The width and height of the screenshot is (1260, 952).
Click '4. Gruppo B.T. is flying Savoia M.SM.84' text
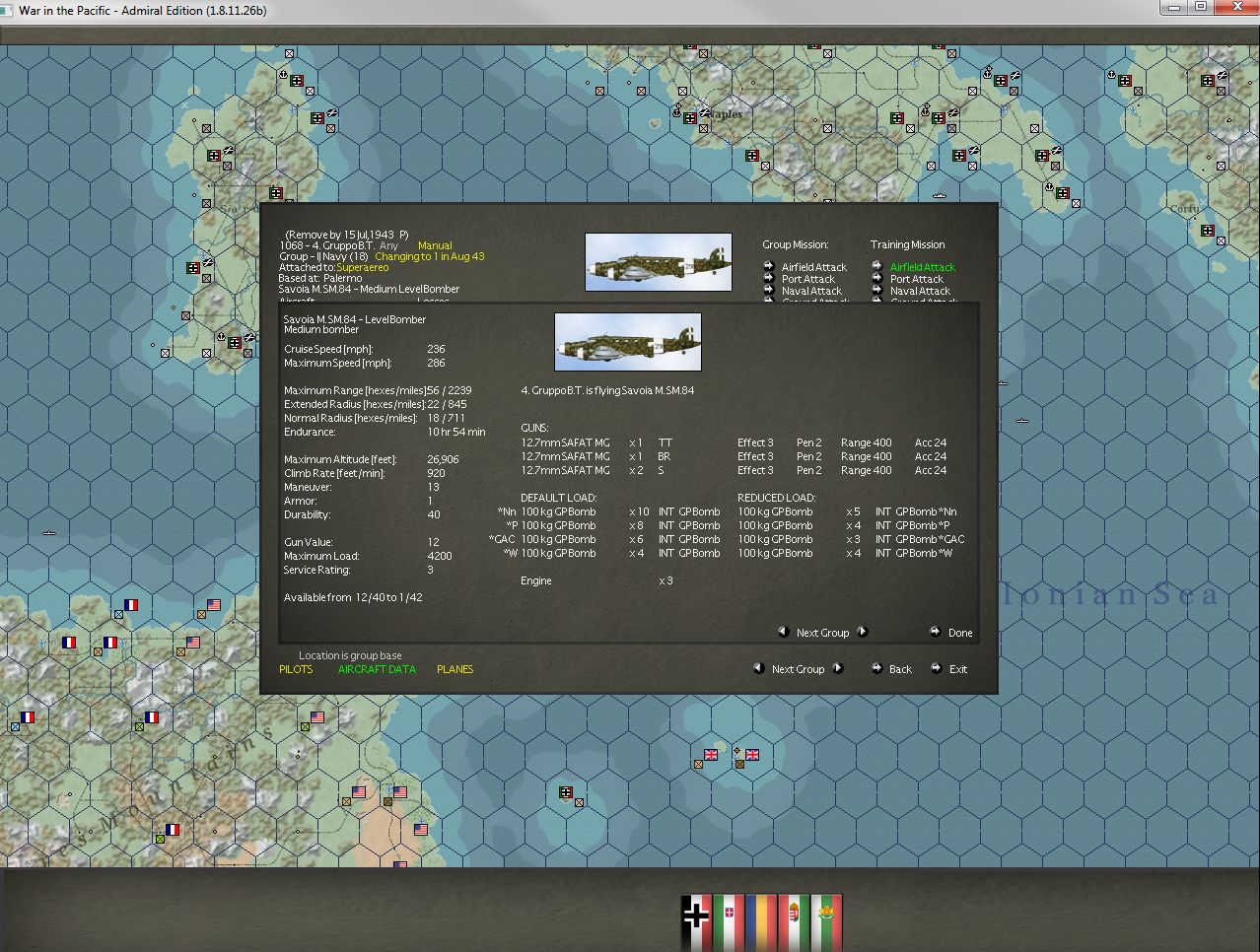607,391
